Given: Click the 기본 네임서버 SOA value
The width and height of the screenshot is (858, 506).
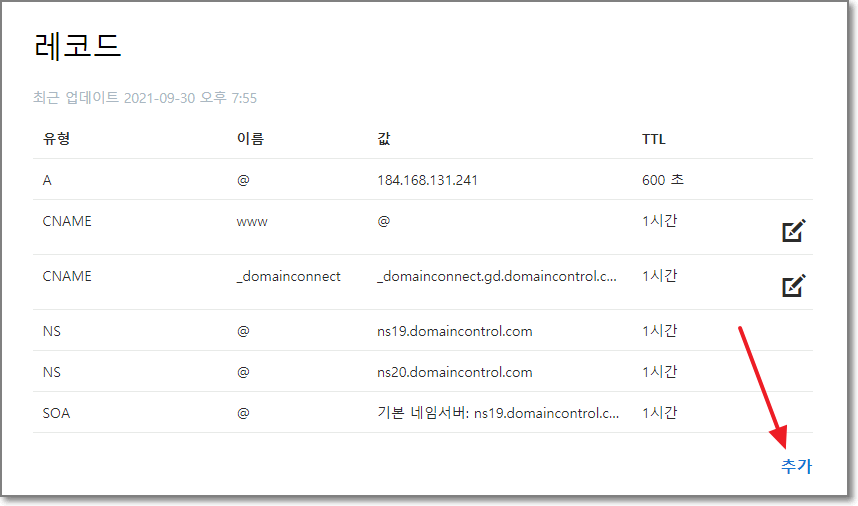Looking at the screenshot, I should [498, 413].
